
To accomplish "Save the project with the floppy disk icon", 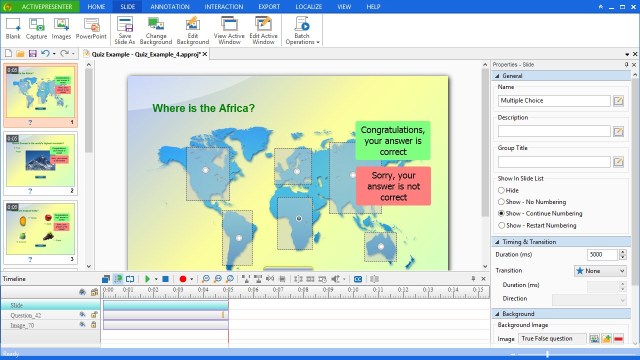I will [x=33, y=53].
